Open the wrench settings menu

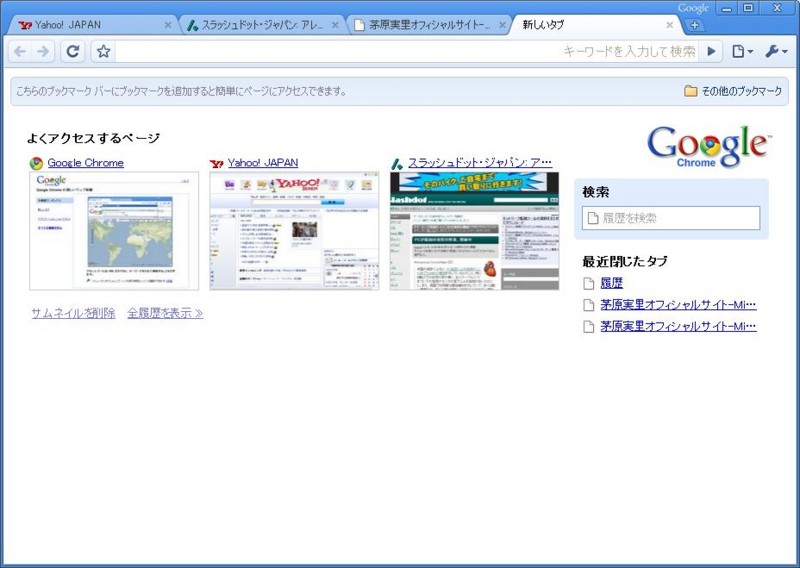tap(776, 51)
